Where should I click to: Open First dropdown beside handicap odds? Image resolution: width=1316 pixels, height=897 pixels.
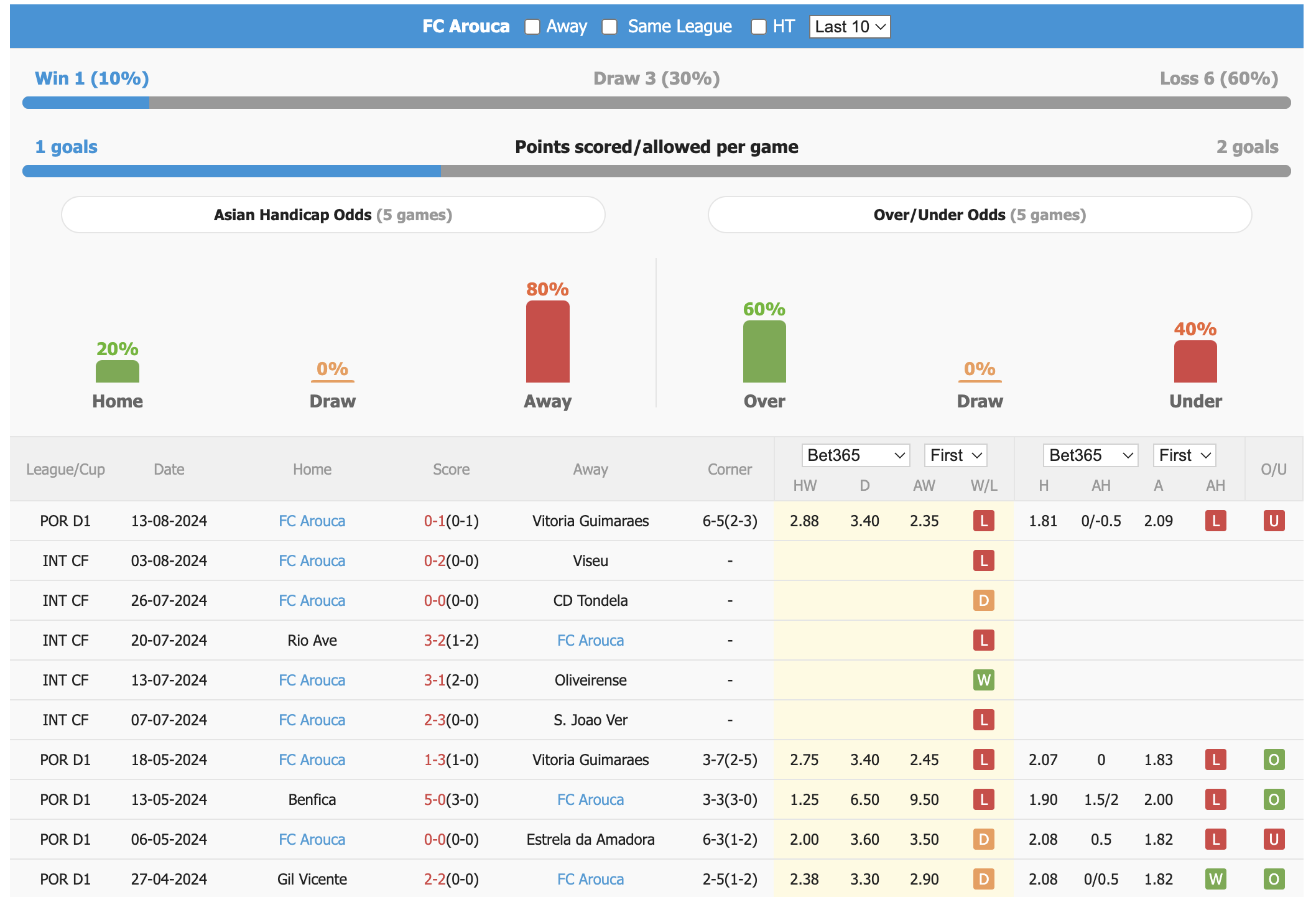pos(1185,455)
